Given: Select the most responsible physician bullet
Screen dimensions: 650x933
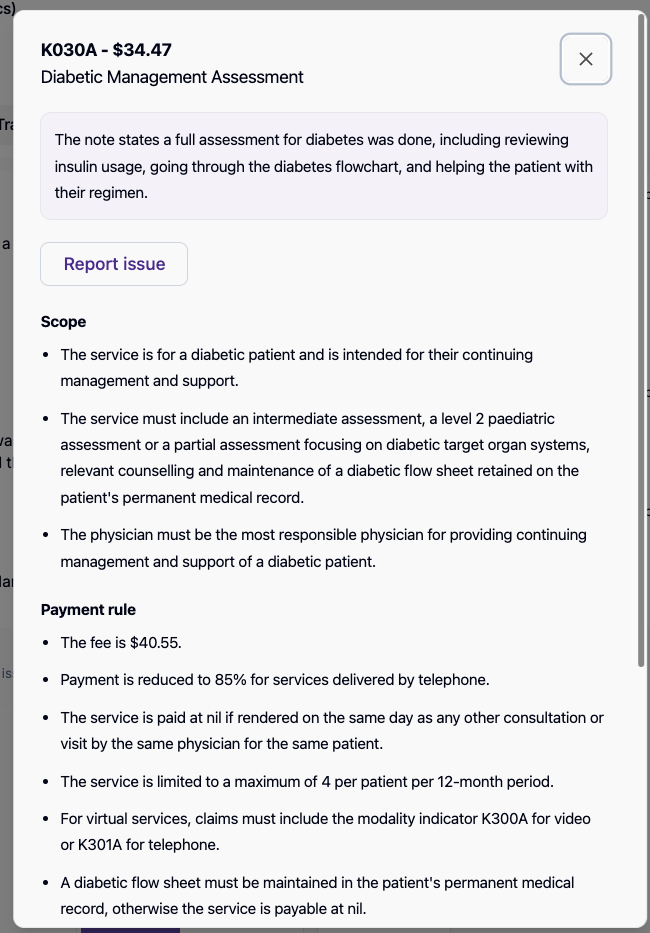Looking at the screenshot, I should click(323, 548).
